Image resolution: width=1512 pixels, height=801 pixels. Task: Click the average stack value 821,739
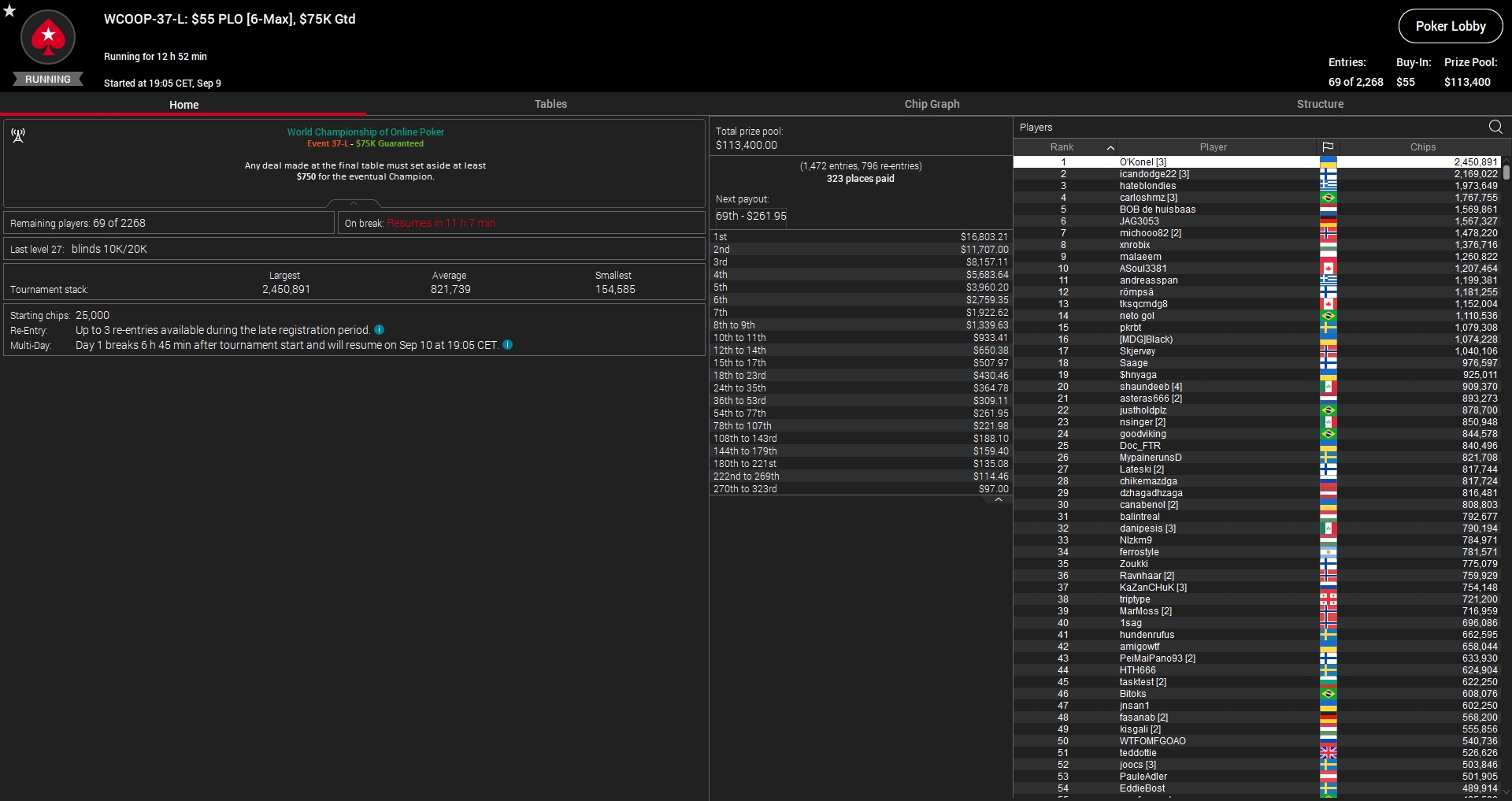[450, 289]
